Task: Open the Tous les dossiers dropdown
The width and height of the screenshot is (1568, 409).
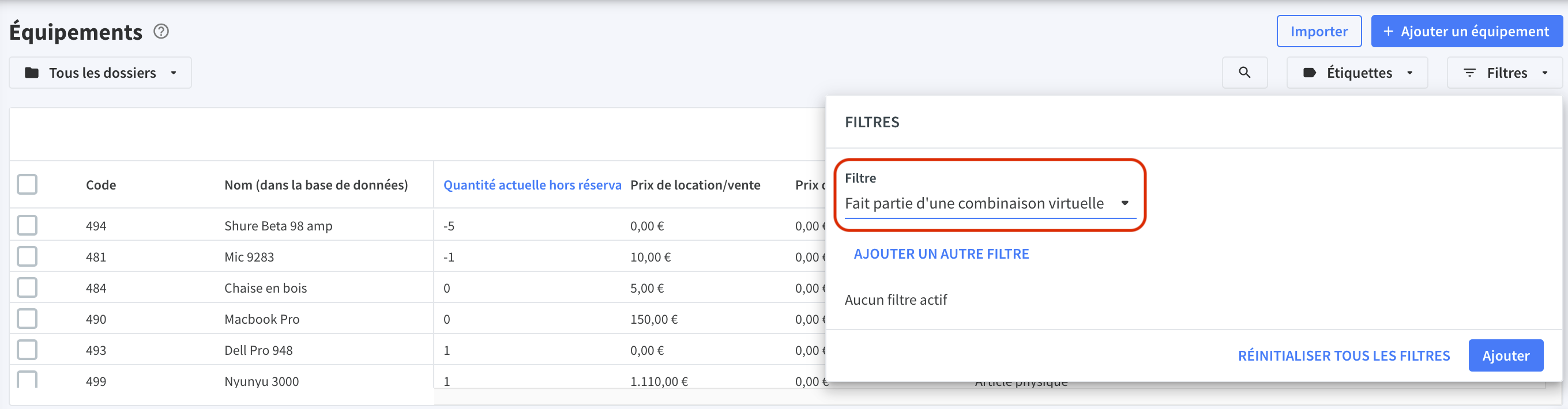Action: tap(100, 73)
